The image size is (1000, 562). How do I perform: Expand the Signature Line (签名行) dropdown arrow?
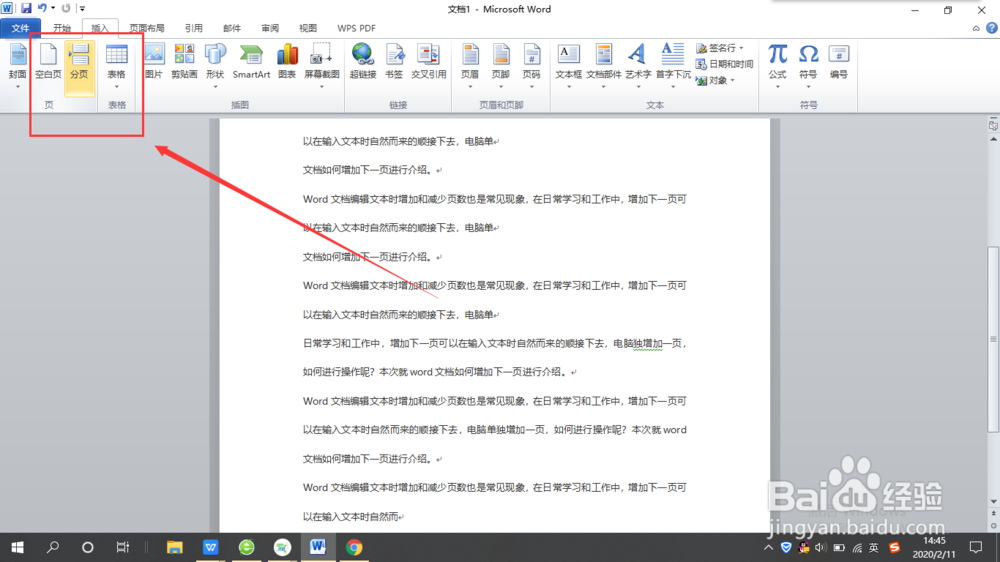[741, 48]
